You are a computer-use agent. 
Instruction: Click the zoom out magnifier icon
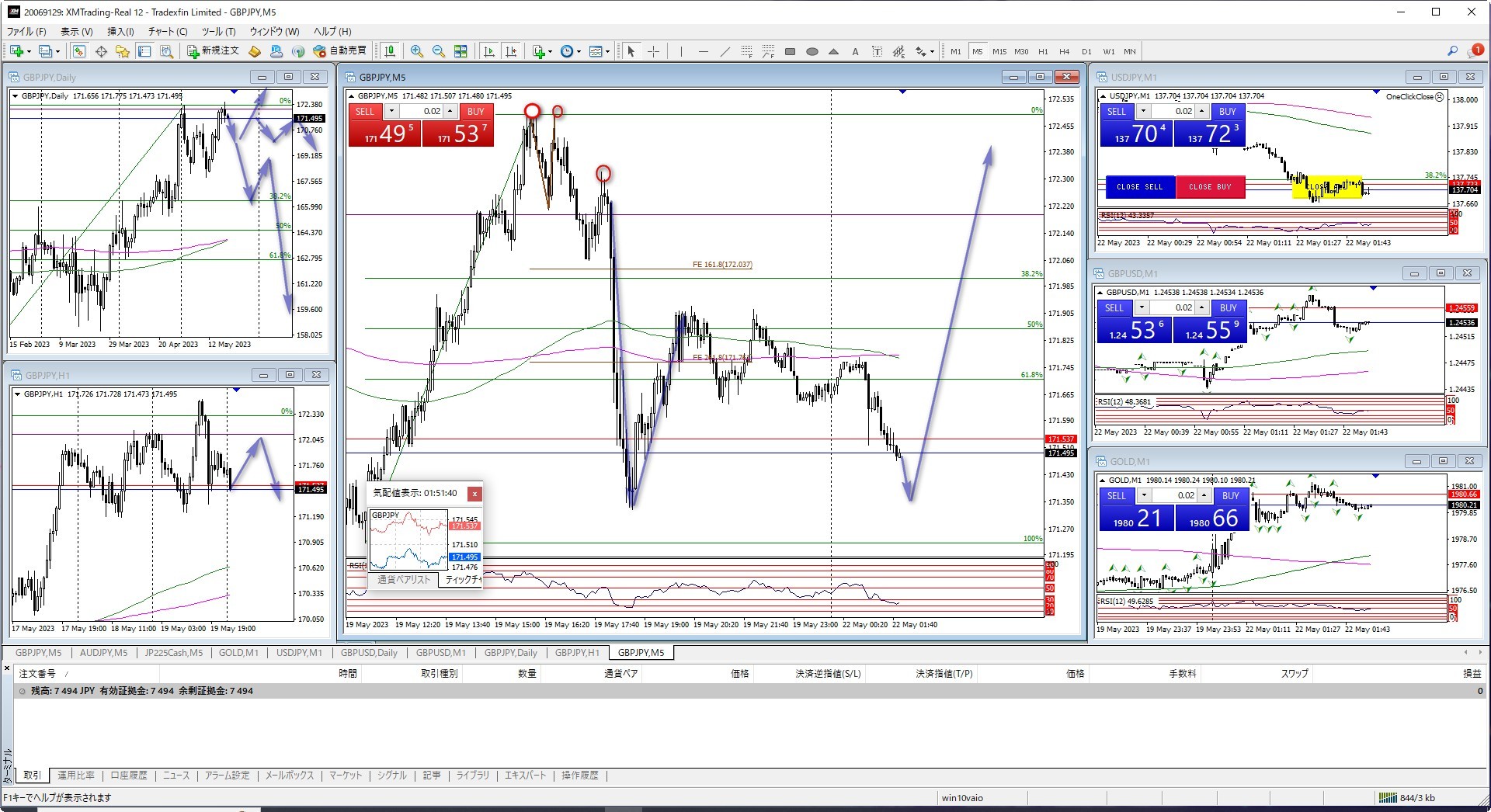pos(439,51)
